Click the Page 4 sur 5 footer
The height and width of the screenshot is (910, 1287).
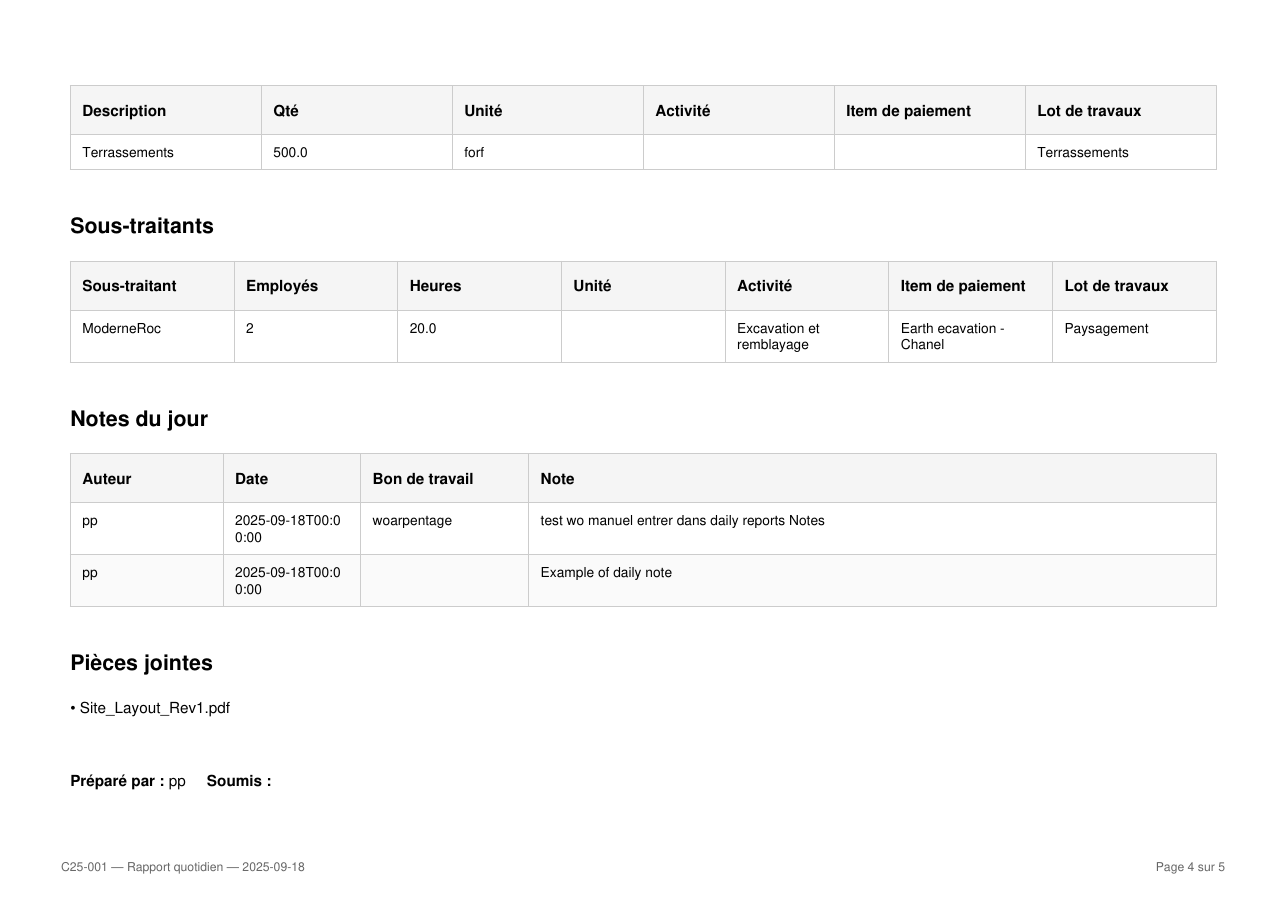tap(1190, 867)
